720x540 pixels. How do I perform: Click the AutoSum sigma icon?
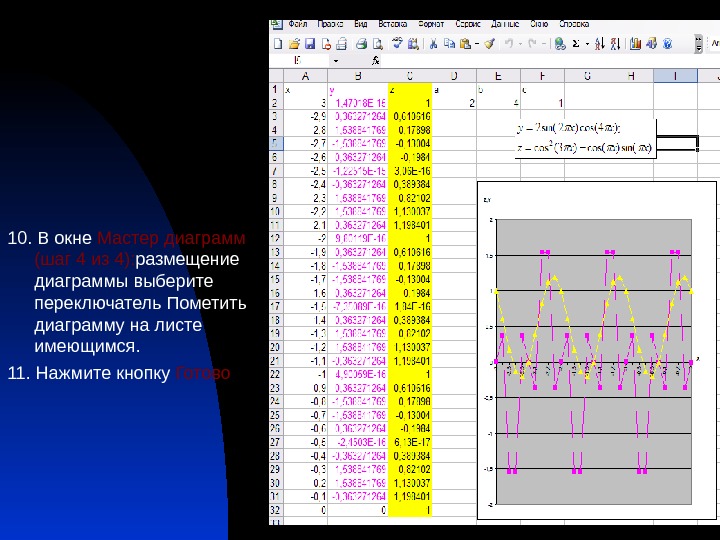(575, 44)
